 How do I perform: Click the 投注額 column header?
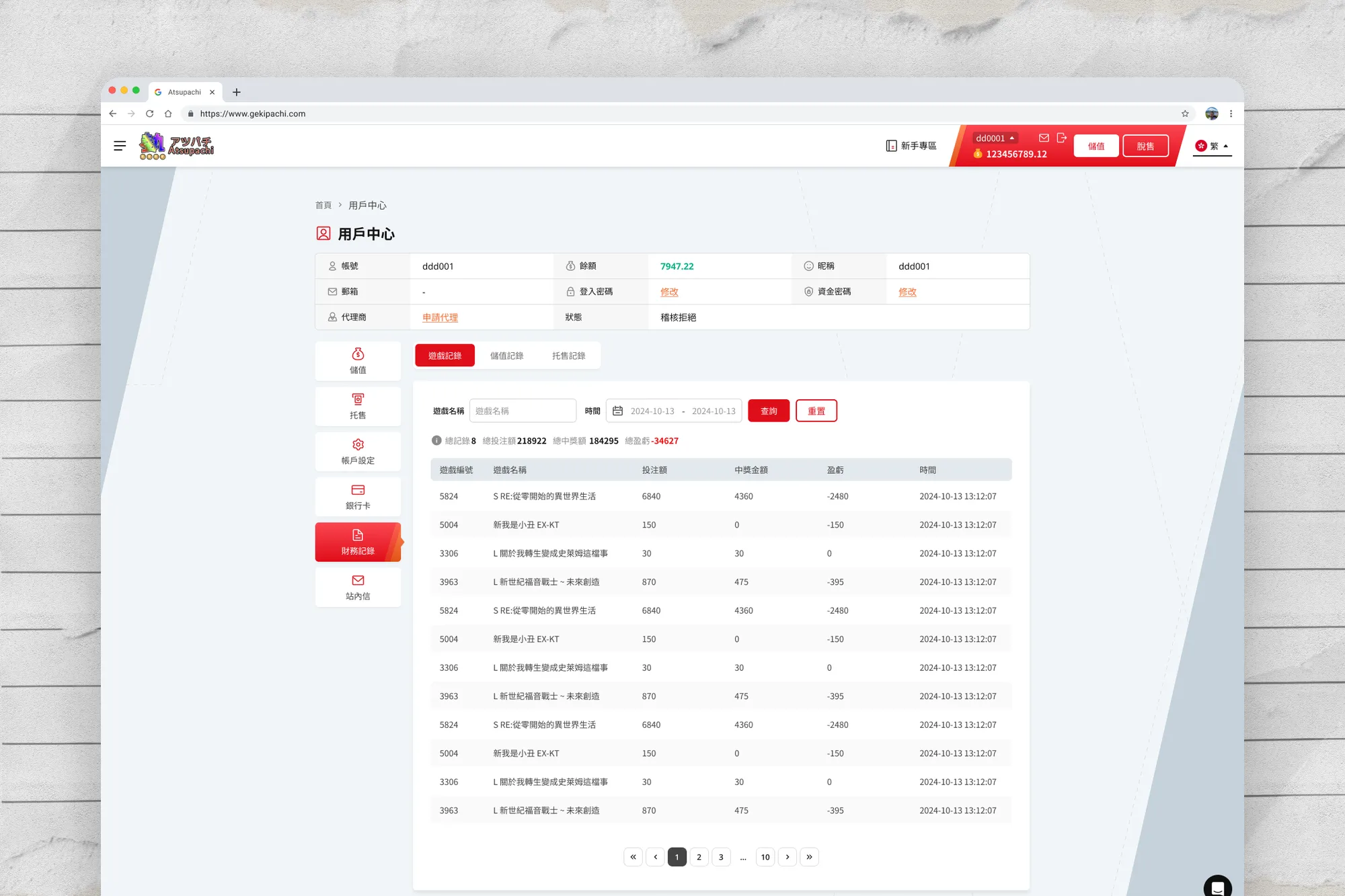tap(654, 470)
